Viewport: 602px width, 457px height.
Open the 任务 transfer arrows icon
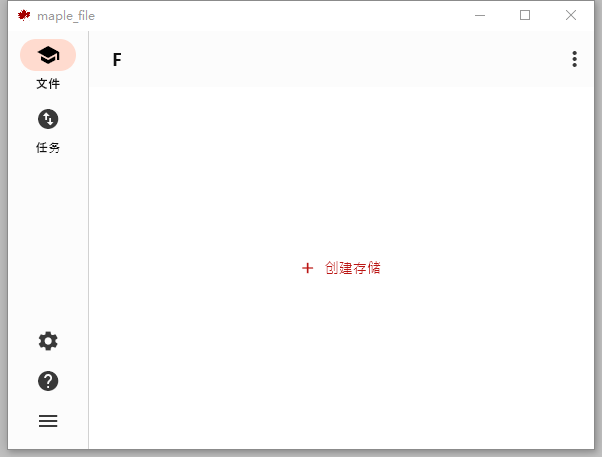(x=48, y=119)
